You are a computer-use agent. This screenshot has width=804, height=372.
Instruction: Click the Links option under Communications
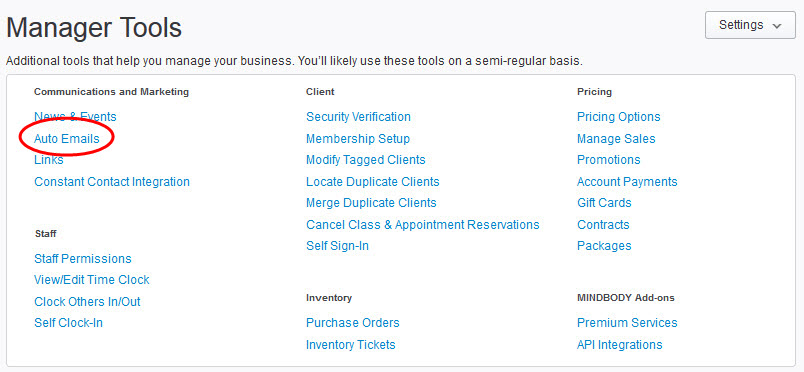point(49,160)
